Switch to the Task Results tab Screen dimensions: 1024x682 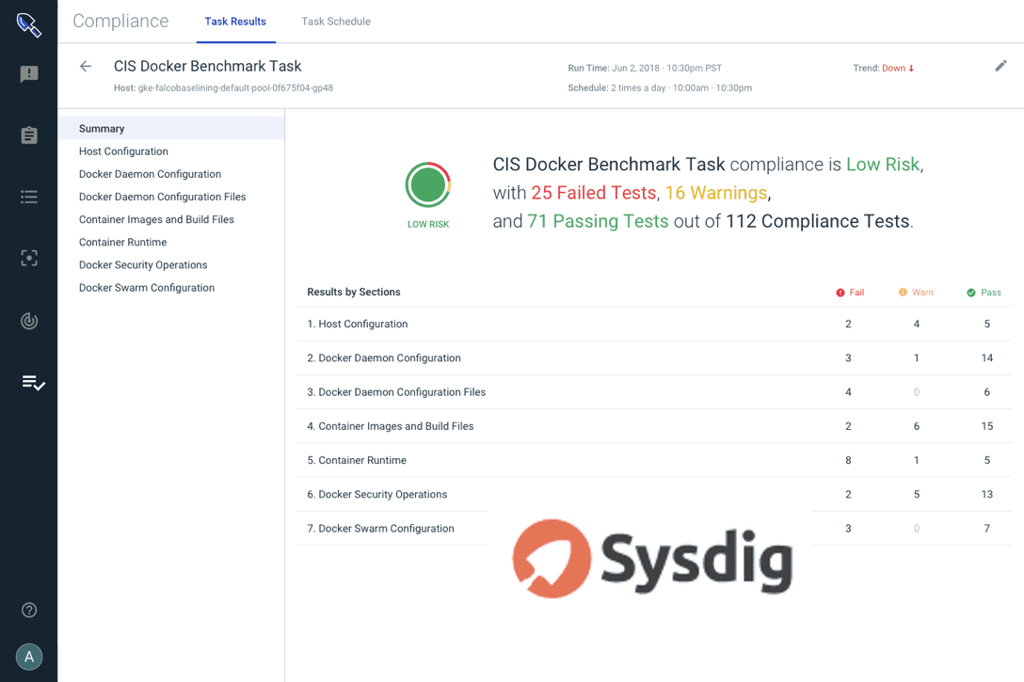[235, 22]
